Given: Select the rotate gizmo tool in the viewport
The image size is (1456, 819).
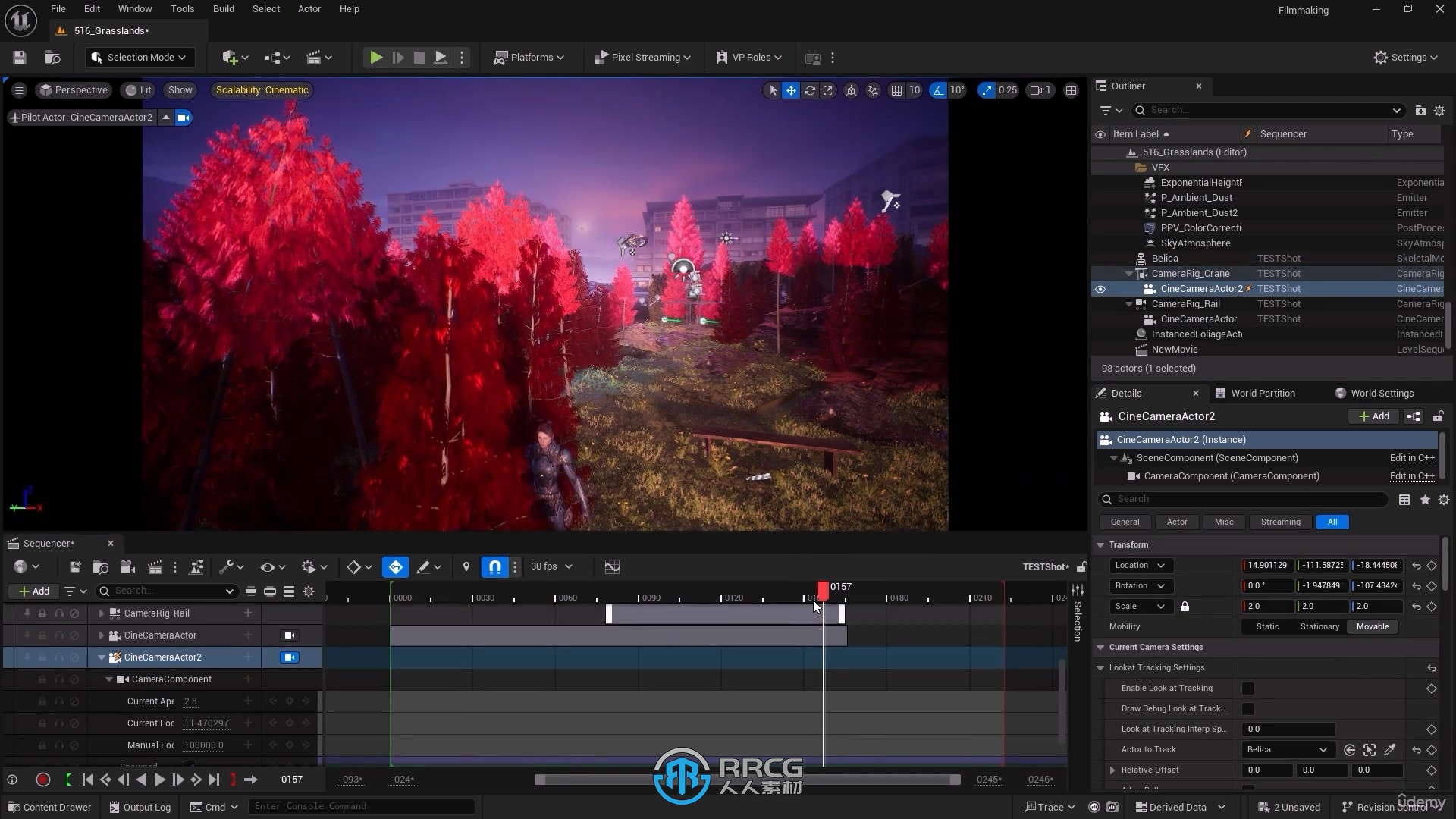Looking at the screenshot, I should click(810, 90).
